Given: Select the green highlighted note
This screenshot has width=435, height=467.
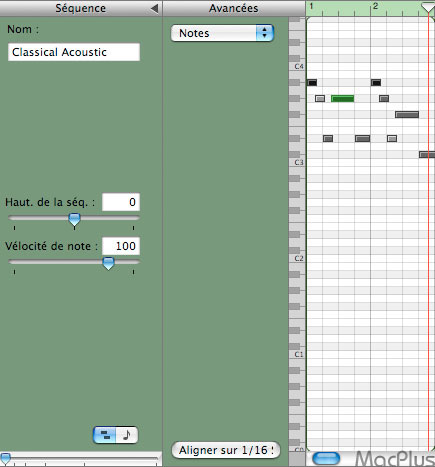Looking at the screenshot, I should click(343, 98).
